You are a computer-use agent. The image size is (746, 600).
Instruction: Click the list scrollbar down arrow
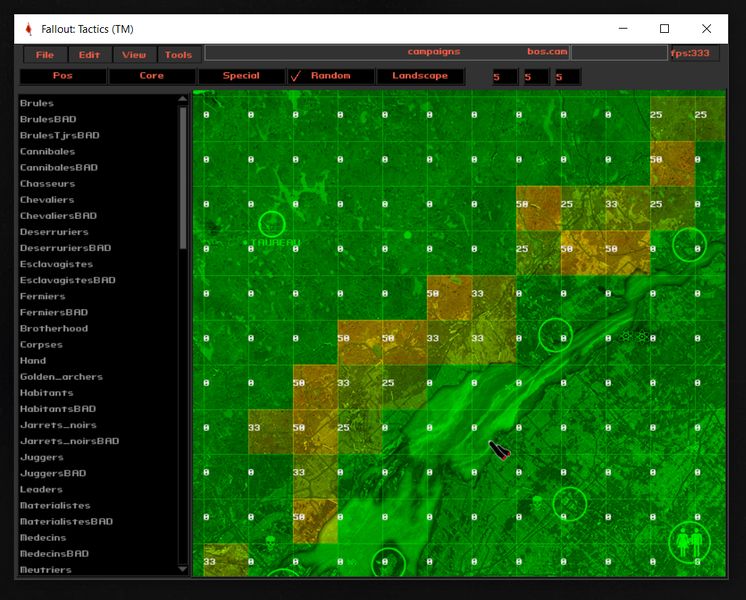[x=182, y=569]
